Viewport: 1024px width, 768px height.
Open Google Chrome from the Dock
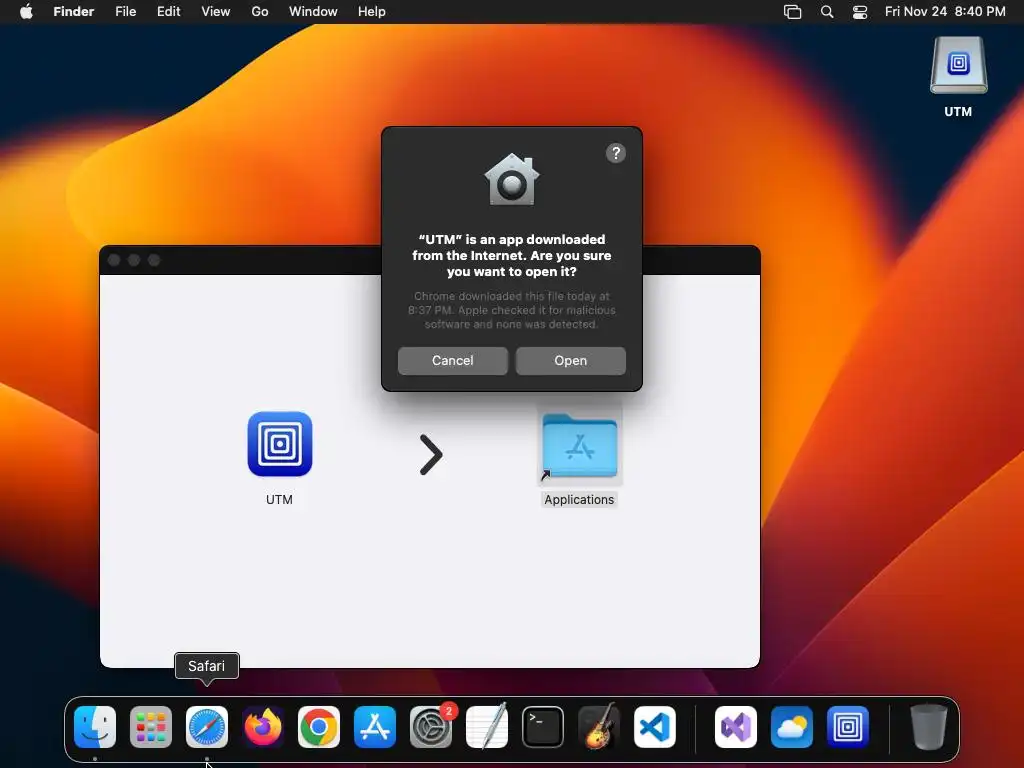pyautogui.click(x=319, y=727)
